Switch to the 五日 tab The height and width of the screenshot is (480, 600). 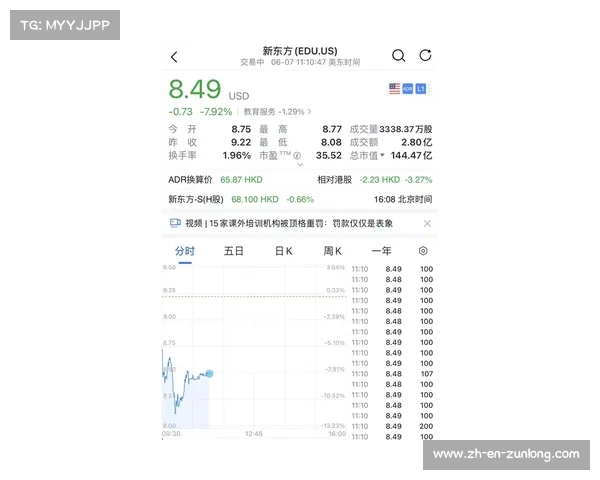(234, 251)
